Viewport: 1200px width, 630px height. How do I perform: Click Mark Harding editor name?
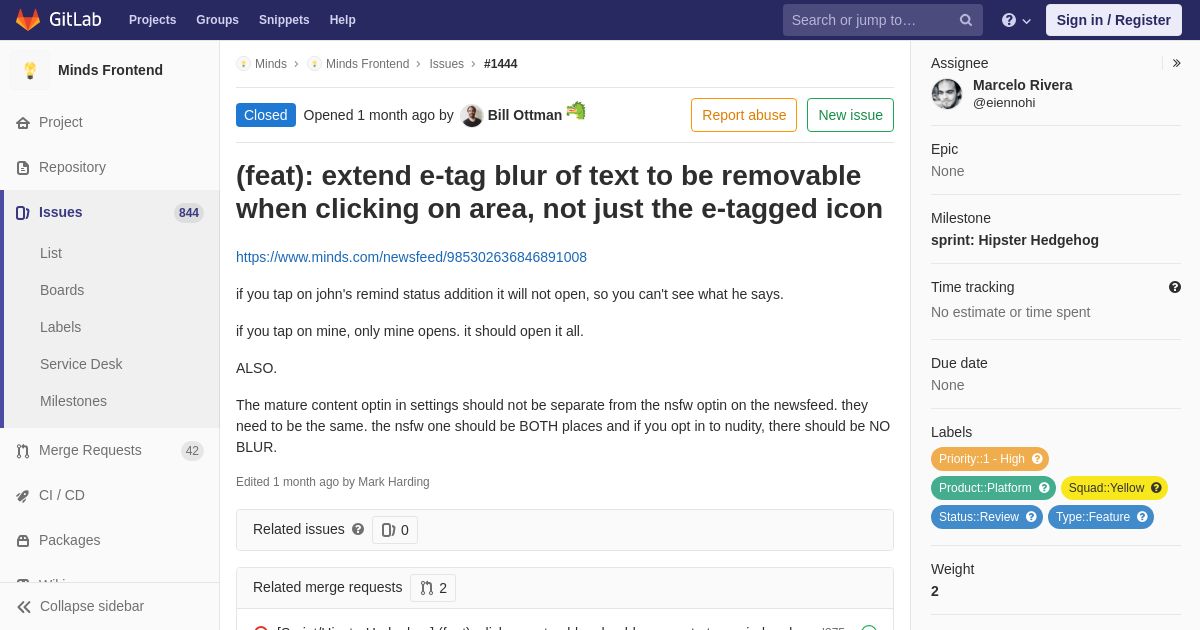coord(394,482)
